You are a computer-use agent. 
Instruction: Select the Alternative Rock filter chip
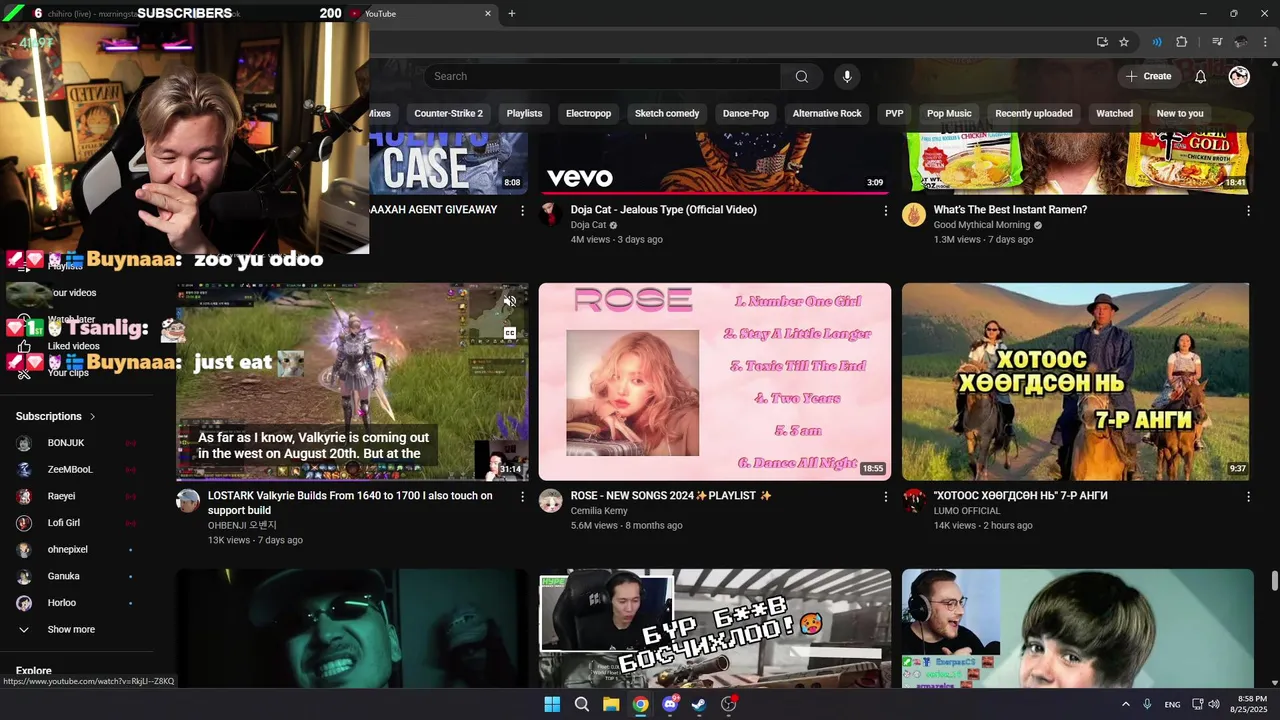pos(827,113)
